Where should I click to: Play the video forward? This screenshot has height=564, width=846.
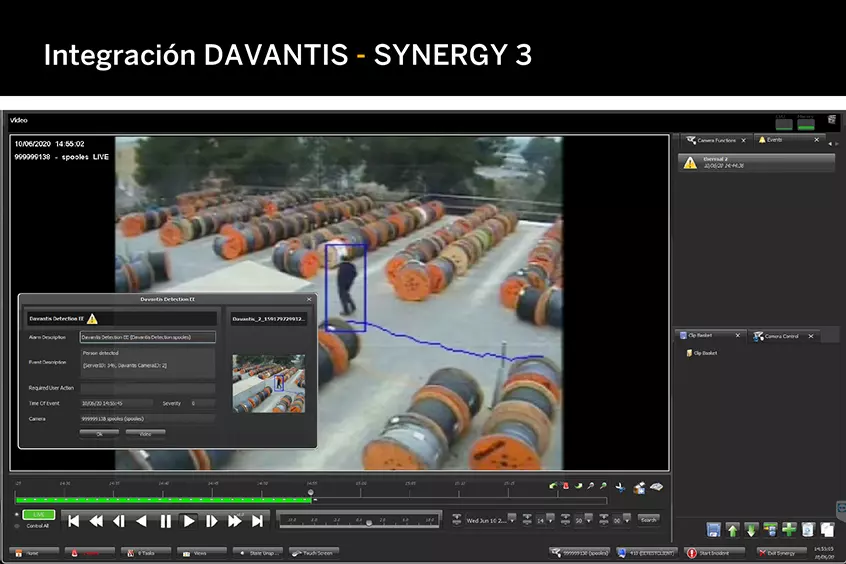coord(189,521)
